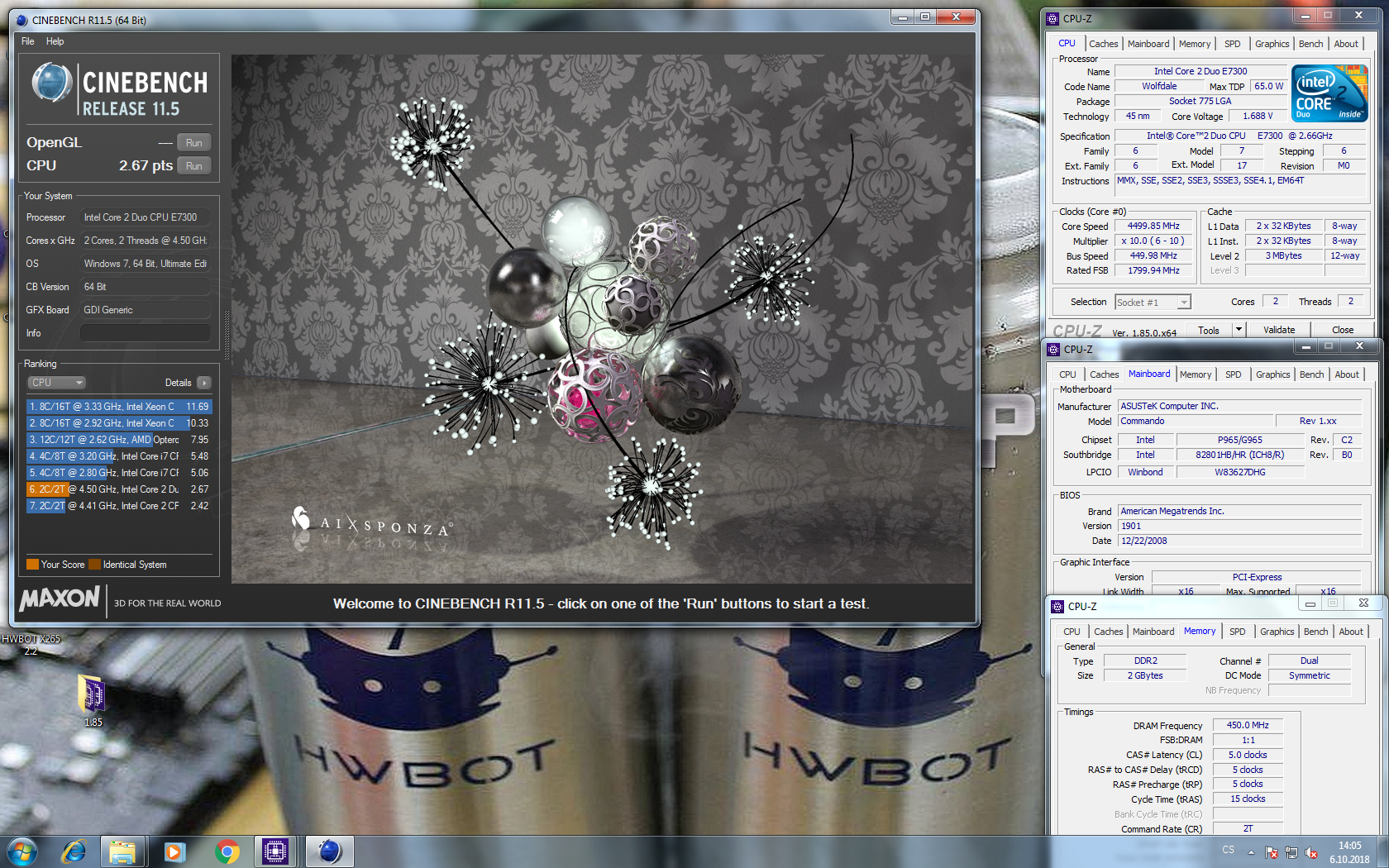Select the 12C/12T AMD Opteron ranking row

119,440
